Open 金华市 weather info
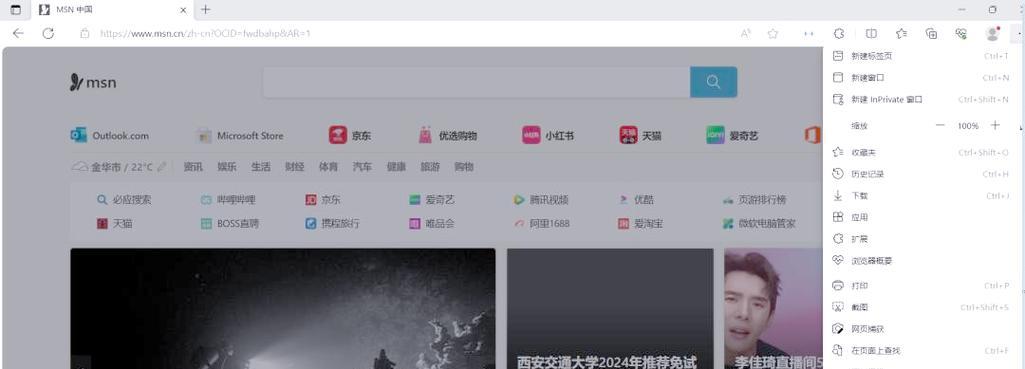 point(112,167)
